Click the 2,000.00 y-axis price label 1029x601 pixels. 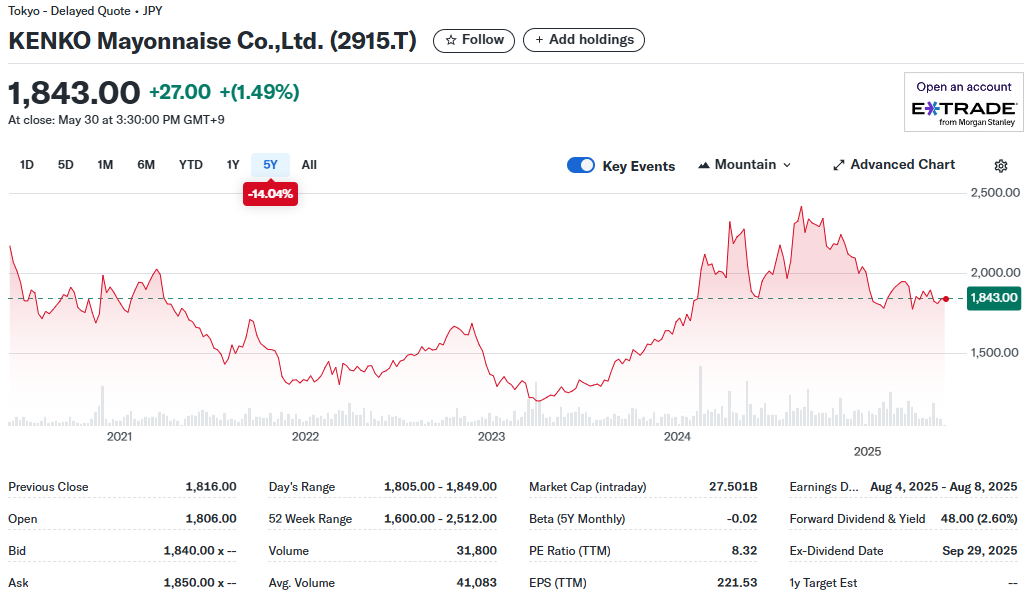point(996,273)
